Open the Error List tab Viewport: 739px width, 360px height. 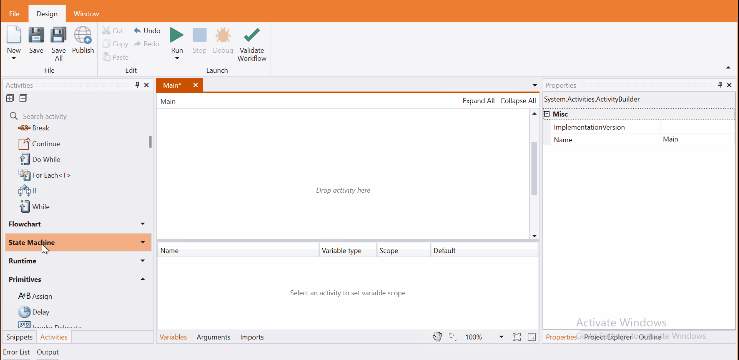coord(16,352)
